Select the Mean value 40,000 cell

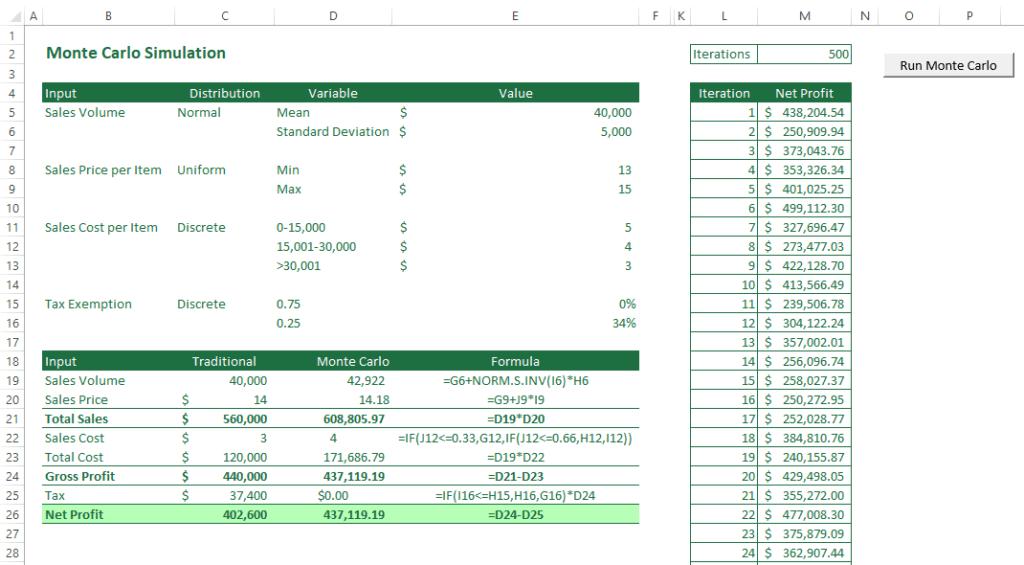pos(515,112)
